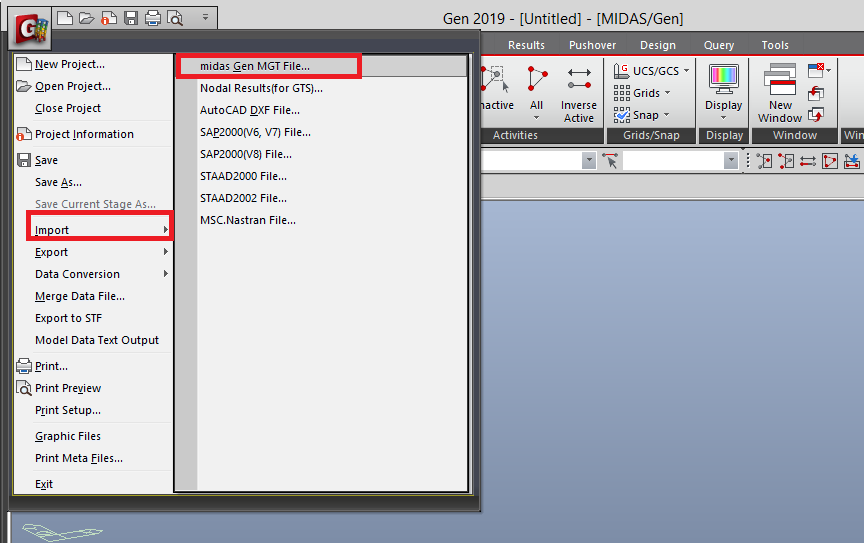This screenshot has height=543, width=864.
Task: Select SAP2000(V8) File import option
Action: tap(322, 154)
